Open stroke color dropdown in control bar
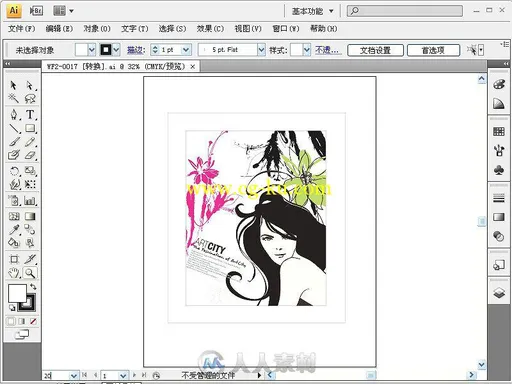Viewport: 512px width, 384px height. coord(116,50)
